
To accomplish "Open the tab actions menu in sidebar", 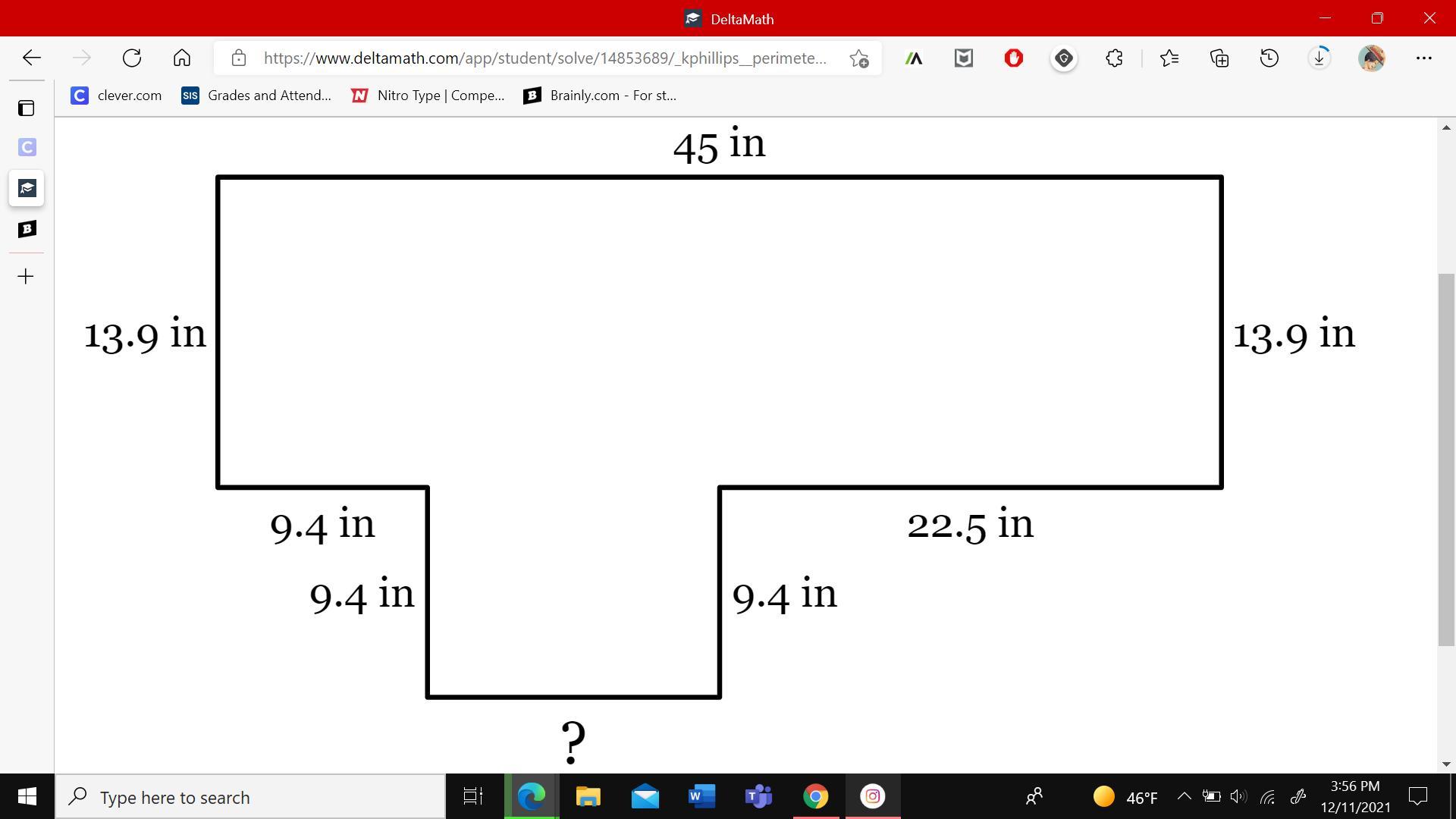I will [27, 108].
